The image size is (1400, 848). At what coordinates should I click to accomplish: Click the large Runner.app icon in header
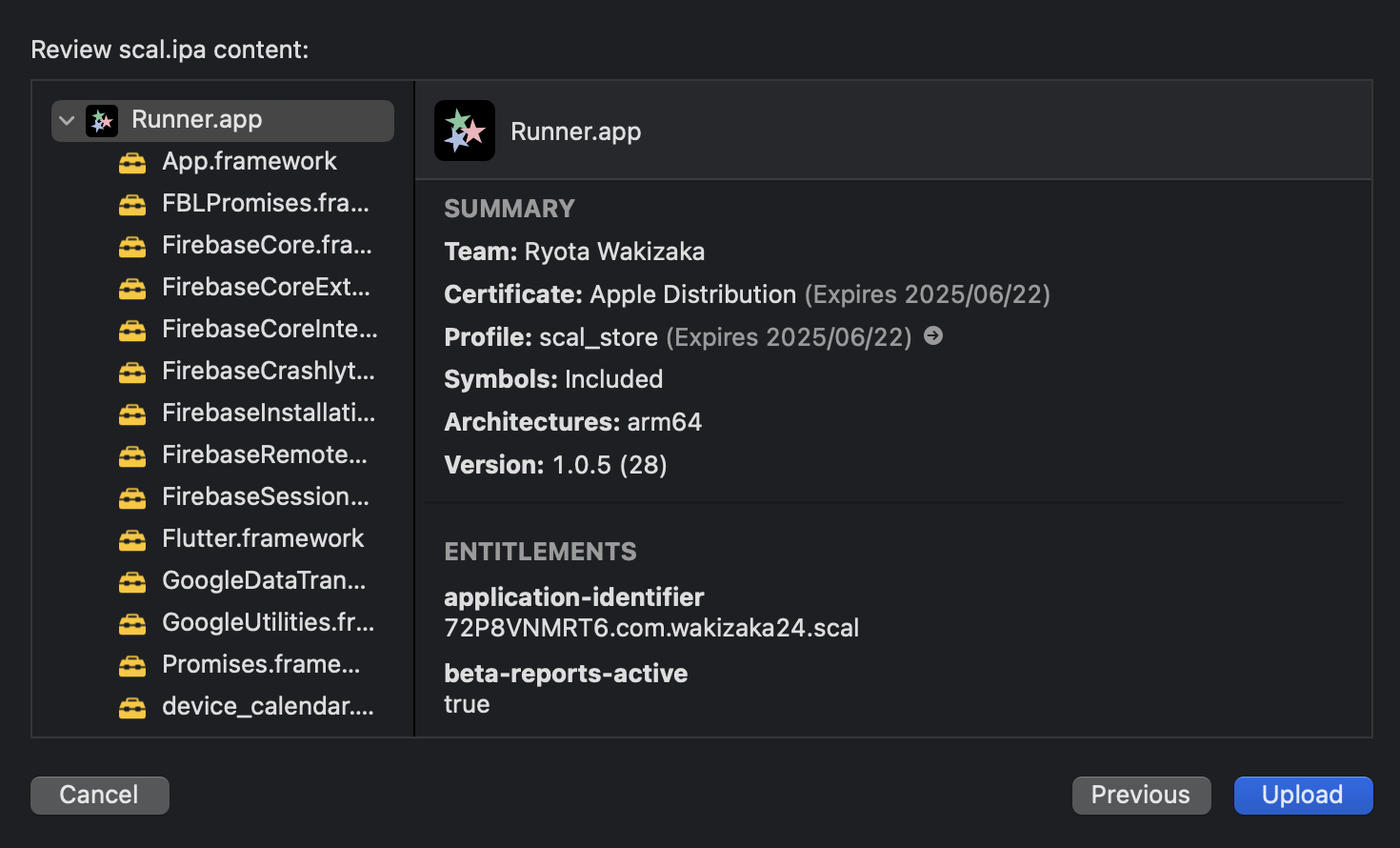pyautogui.click(x=465, y=131)
